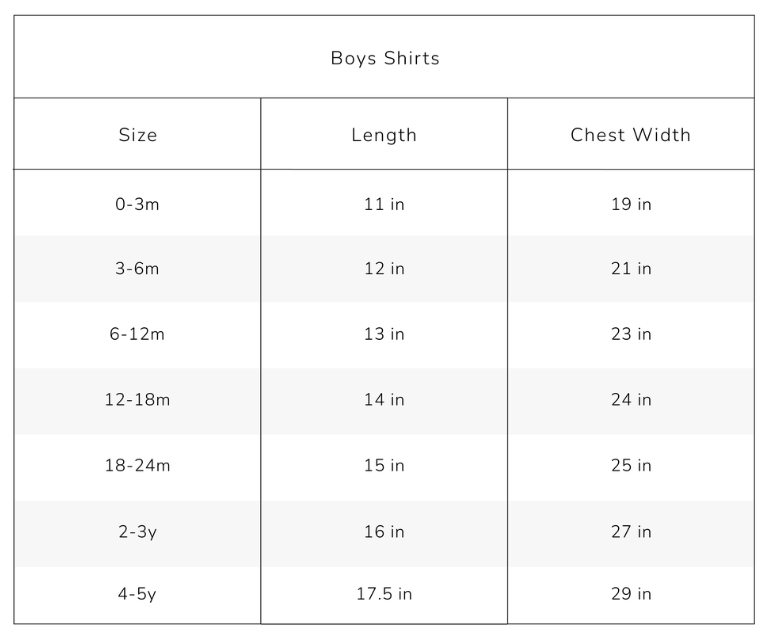The height and width of the screenshot is (637, 771).
Task: Select the 13 in length cell
Action: pos(384,334)
